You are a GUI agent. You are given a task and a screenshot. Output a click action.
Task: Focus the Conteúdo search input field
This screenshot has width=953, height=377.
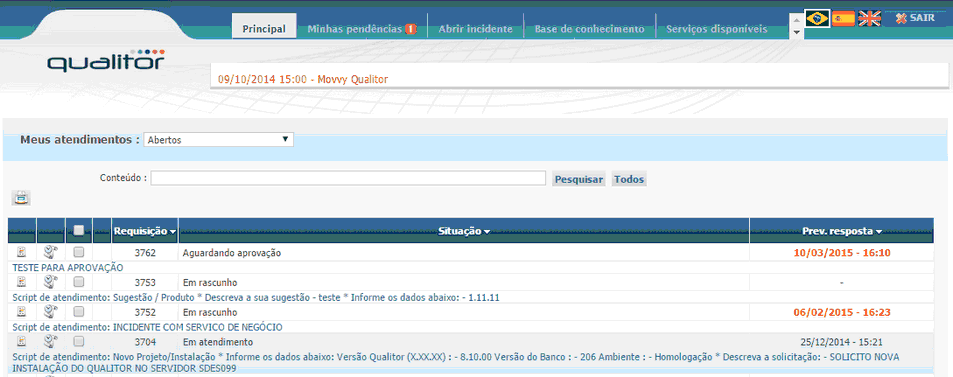tap(348, 178)
